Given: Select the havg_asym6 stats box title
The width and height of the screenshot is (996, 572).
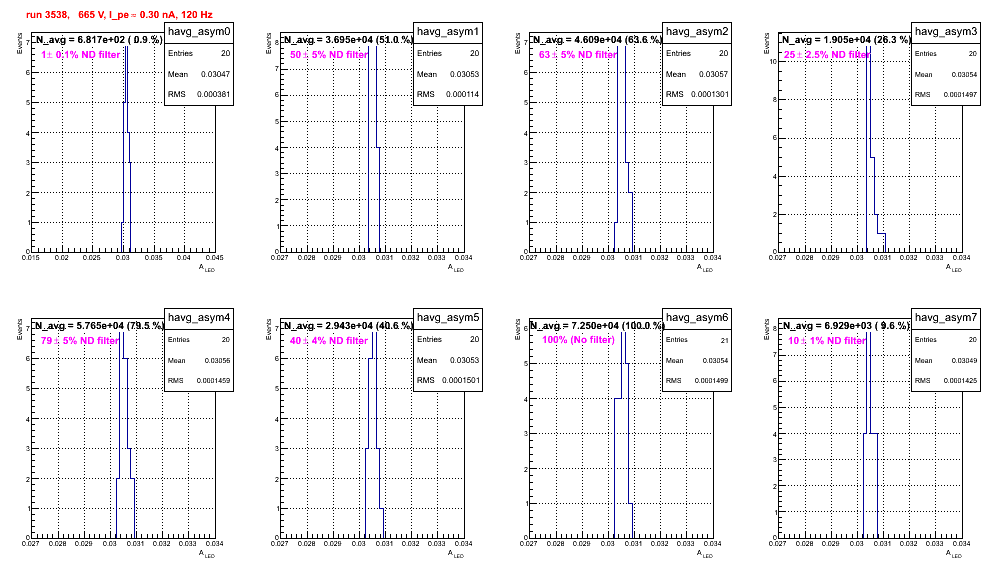Looking at the screenshot, I should 697,318.
